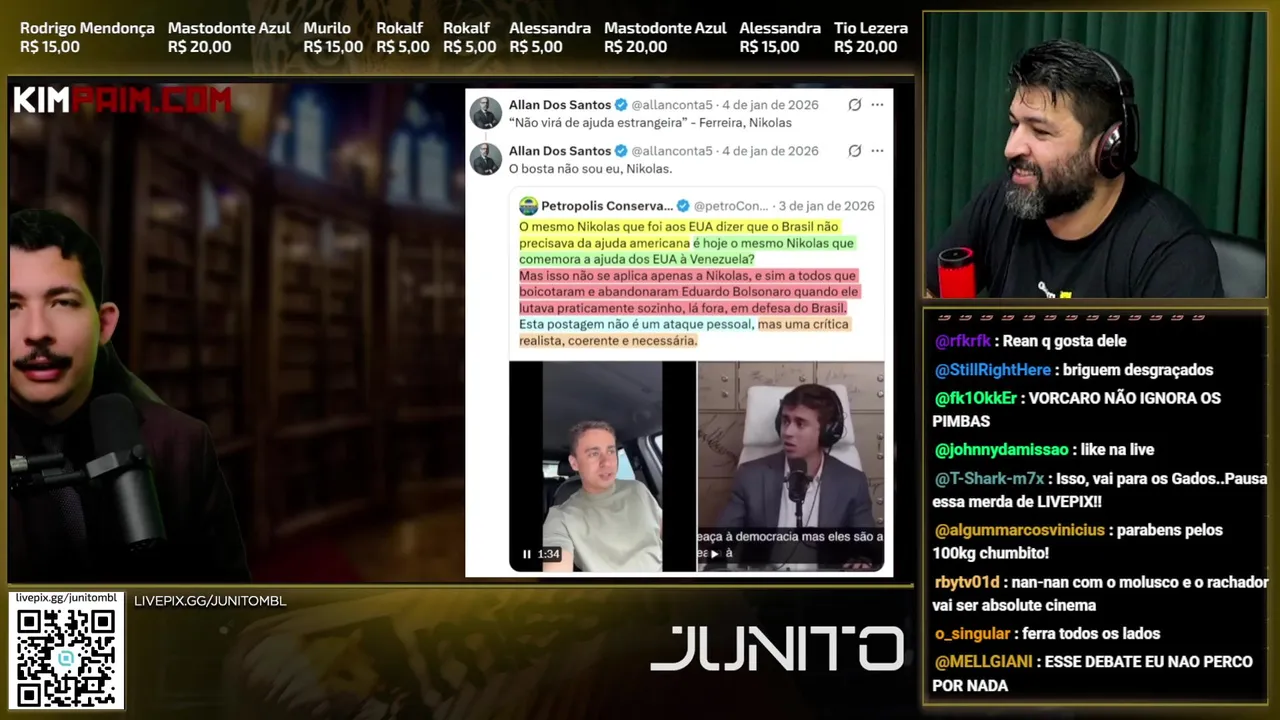
Task: Click the 1:34 video time indicator
Action: click(x=549, y=554)
